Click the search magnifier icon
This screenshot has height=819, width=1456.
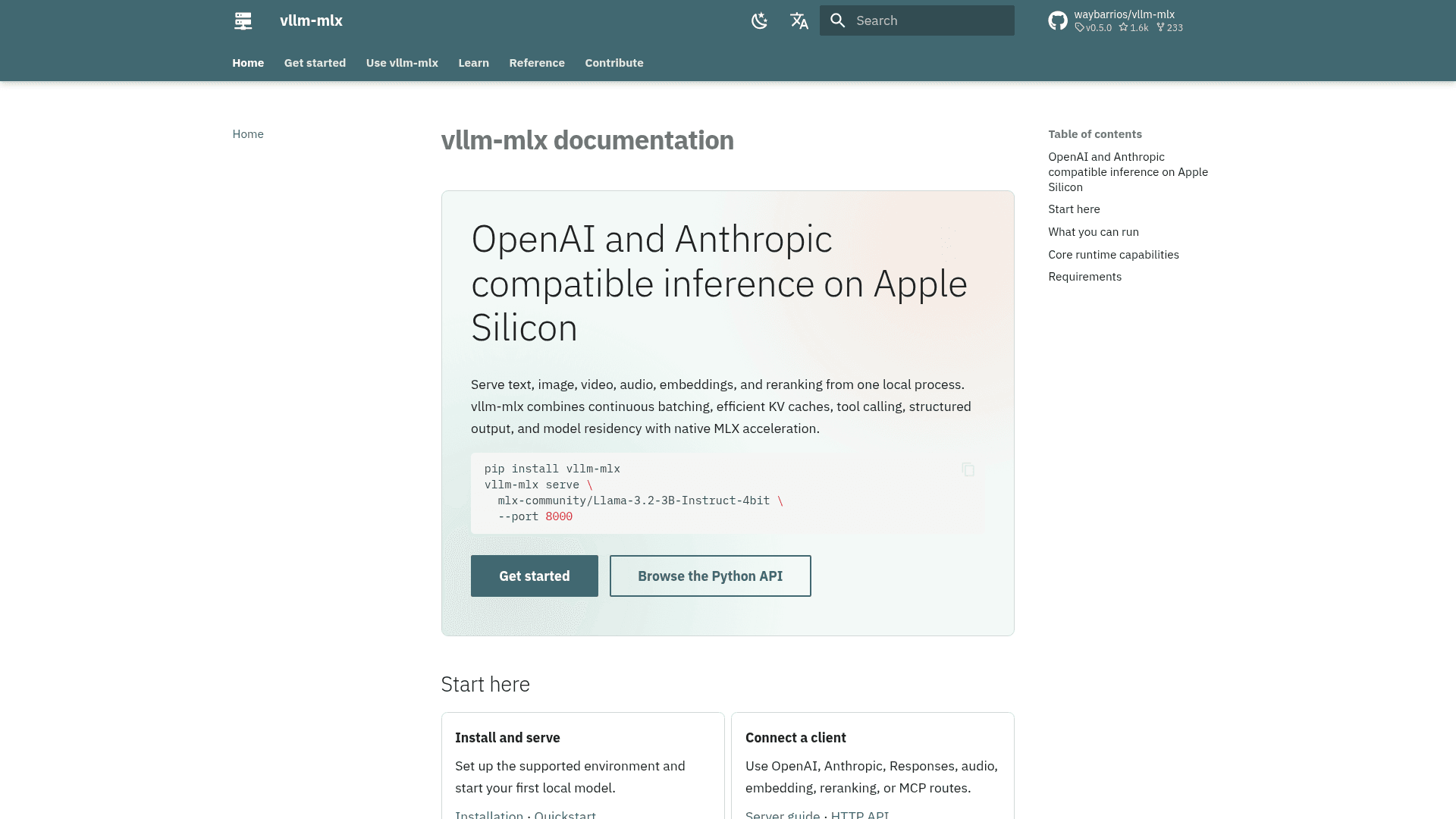tap(837, 20)
